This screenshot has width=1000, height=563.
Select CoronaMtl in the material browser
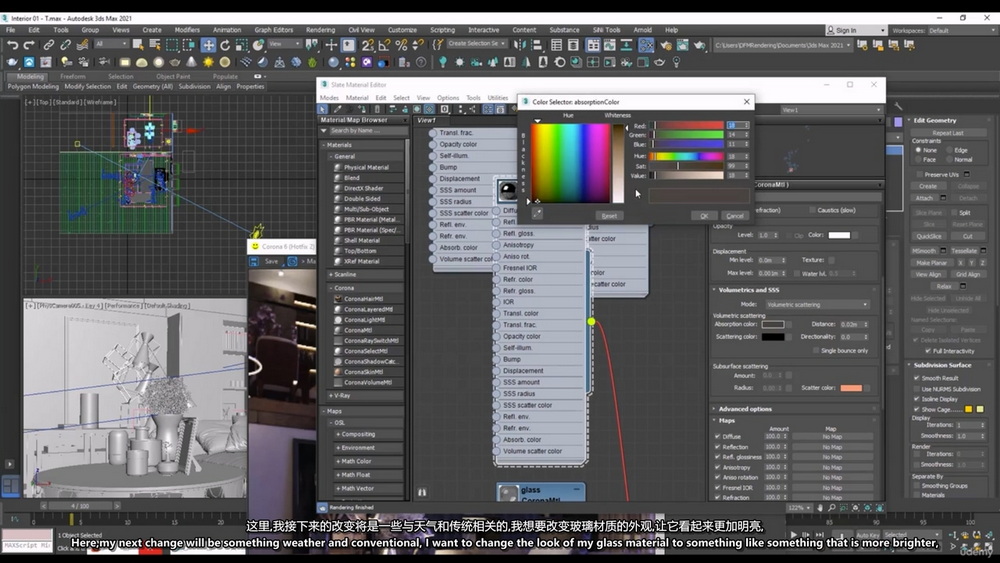(358, 330)
